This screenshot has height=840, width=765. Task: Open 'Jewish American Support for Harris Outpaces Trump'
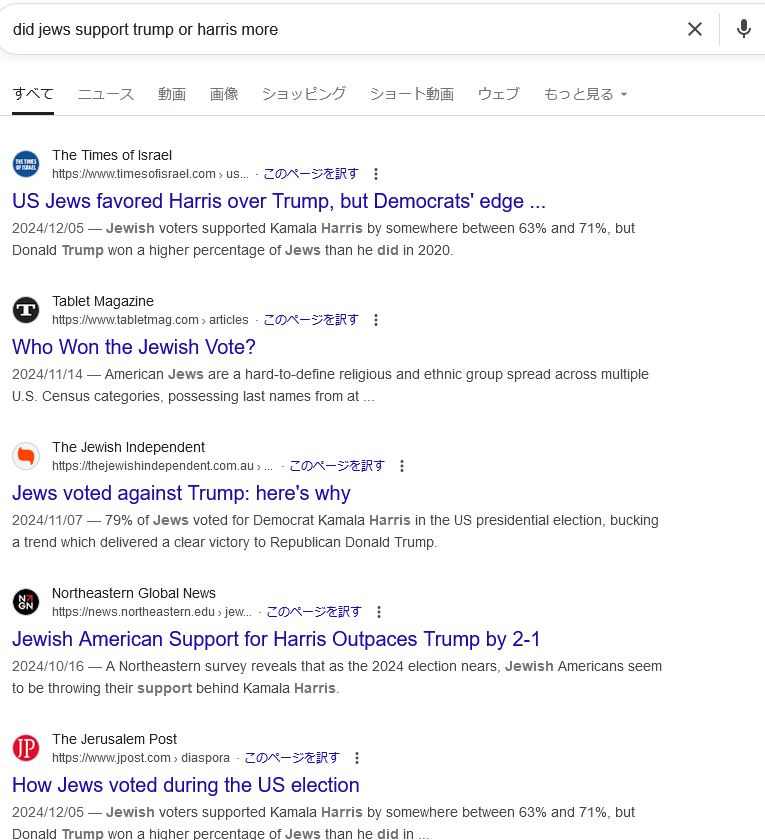coord(276,639)
